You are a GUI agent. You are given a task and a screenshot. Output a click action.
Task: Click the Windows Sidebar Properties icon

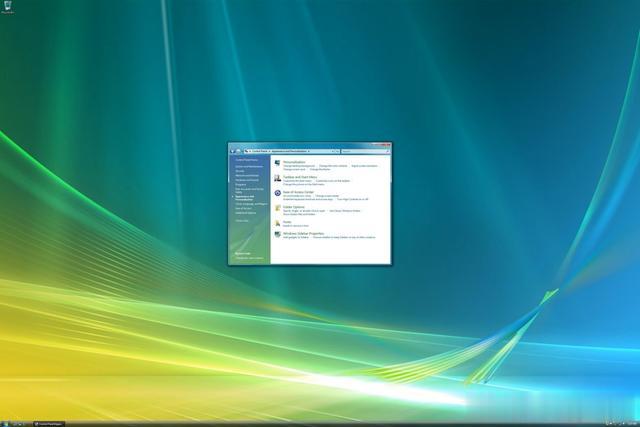coord(278,234)
